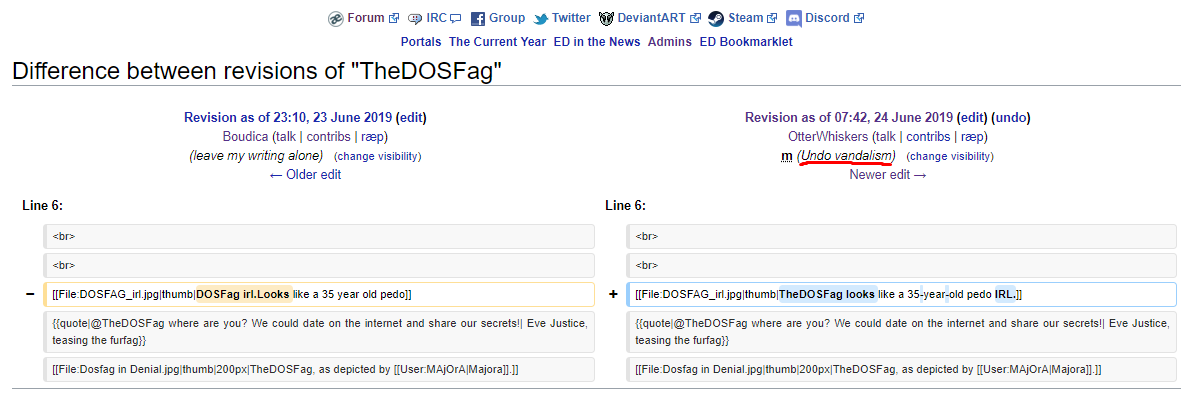Screen dimensions: 1190x400
Task: Click the removed line with 'DOSFag irl.Looks'
Action: pyautogui.click(x=319, y=294)
